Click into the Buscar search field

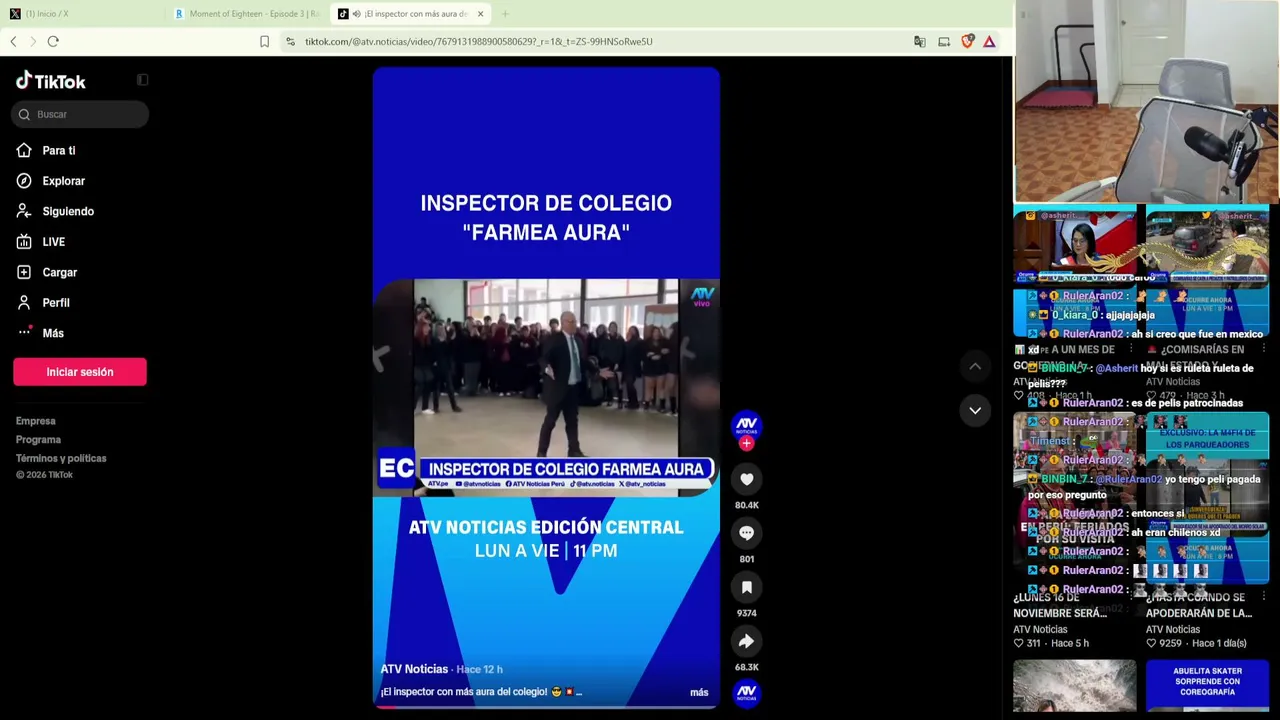[x=80, y=114]
